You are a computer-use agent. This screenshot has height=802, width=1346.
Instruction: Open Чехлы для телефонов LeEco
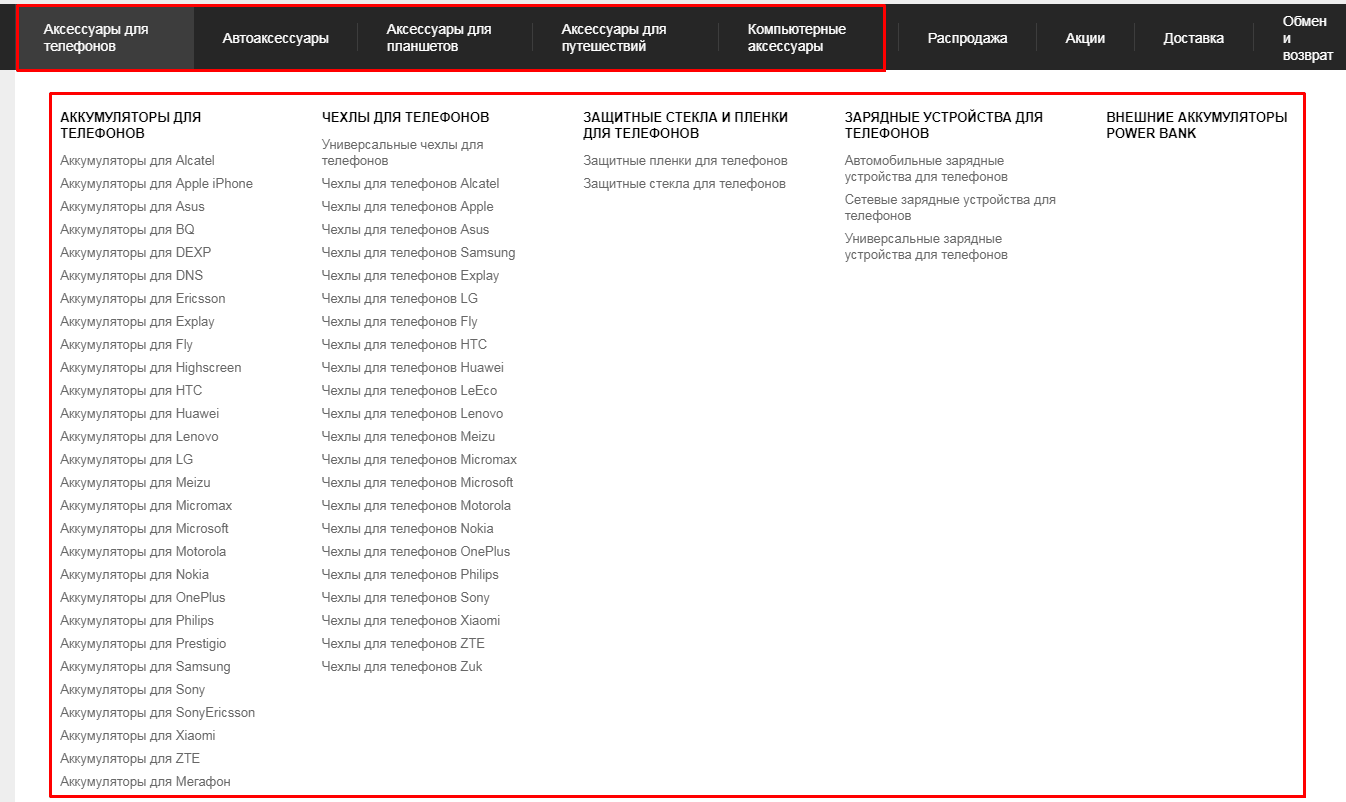coord(409,390)
